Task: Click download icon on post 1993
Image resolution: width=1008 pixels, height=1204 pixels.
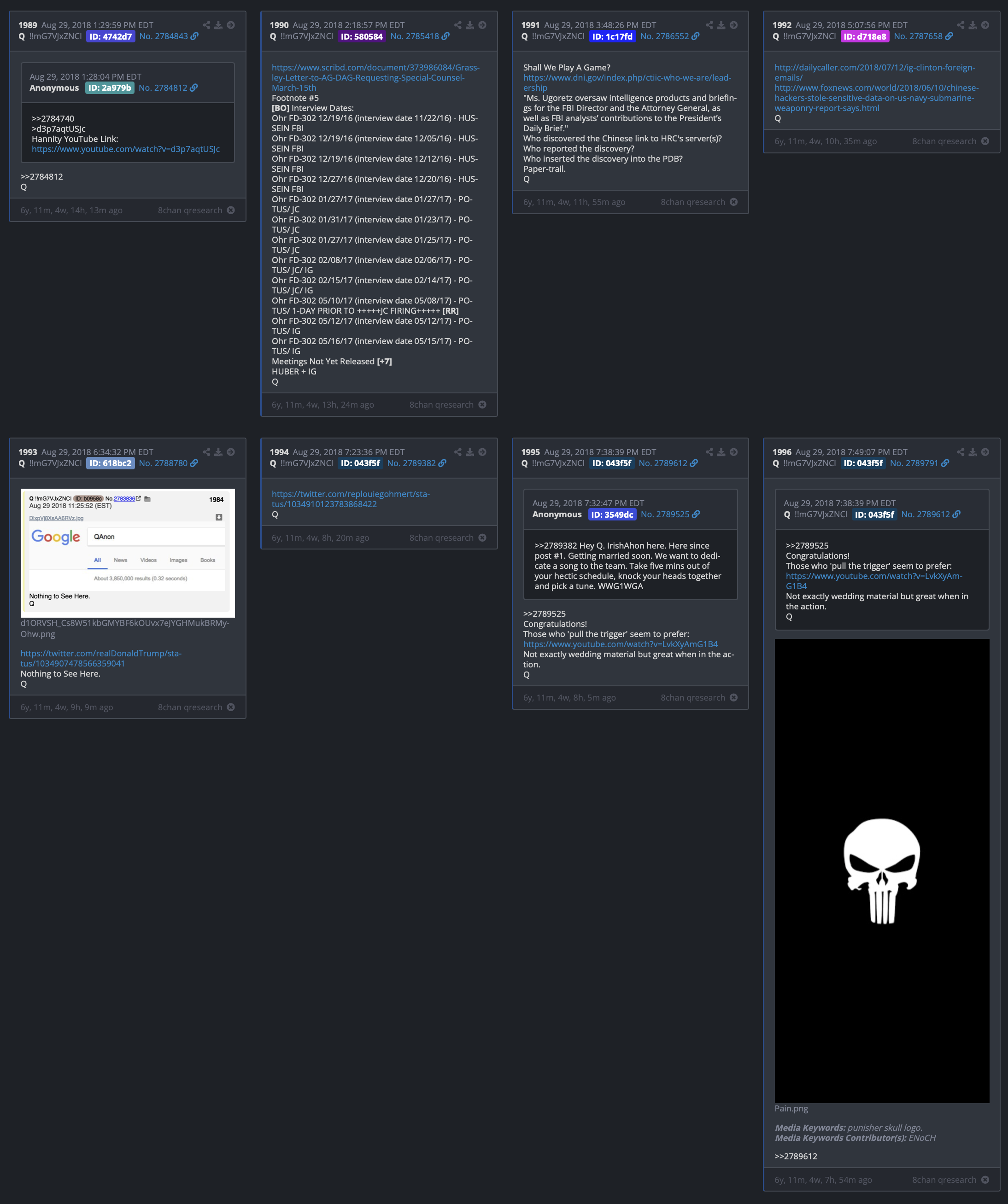Action: [x=218, y=452]
